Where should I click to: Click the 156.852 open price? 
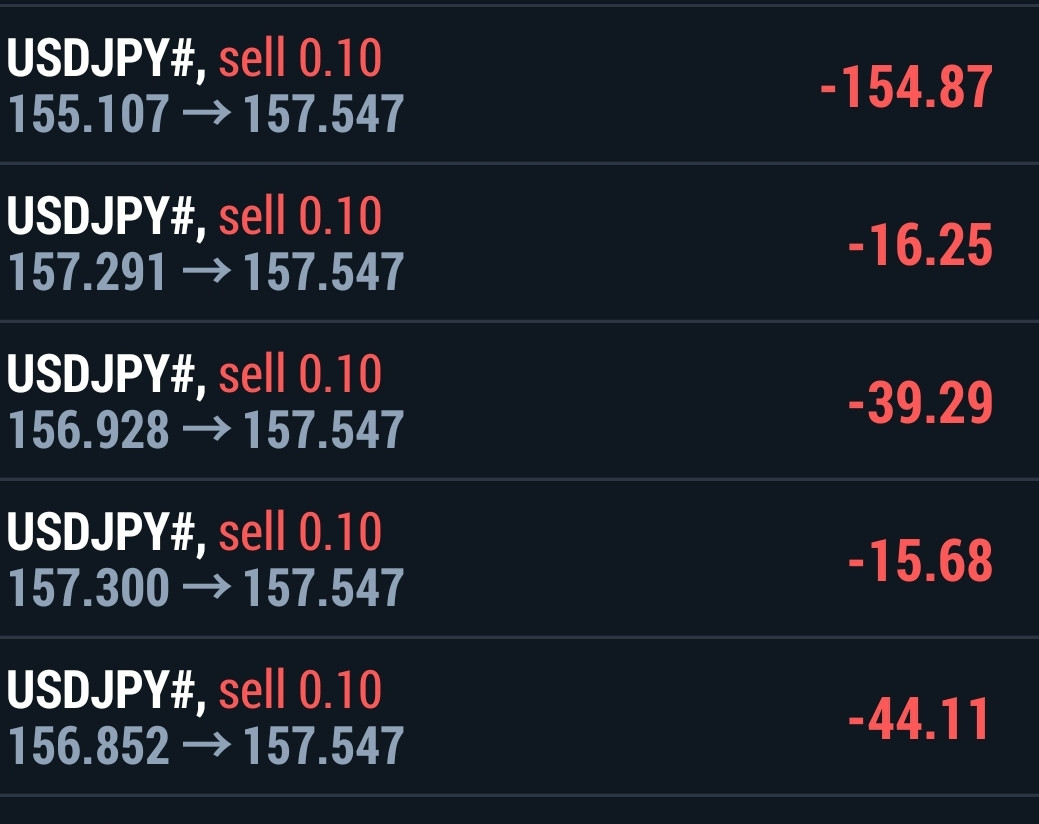pos(89,746)
